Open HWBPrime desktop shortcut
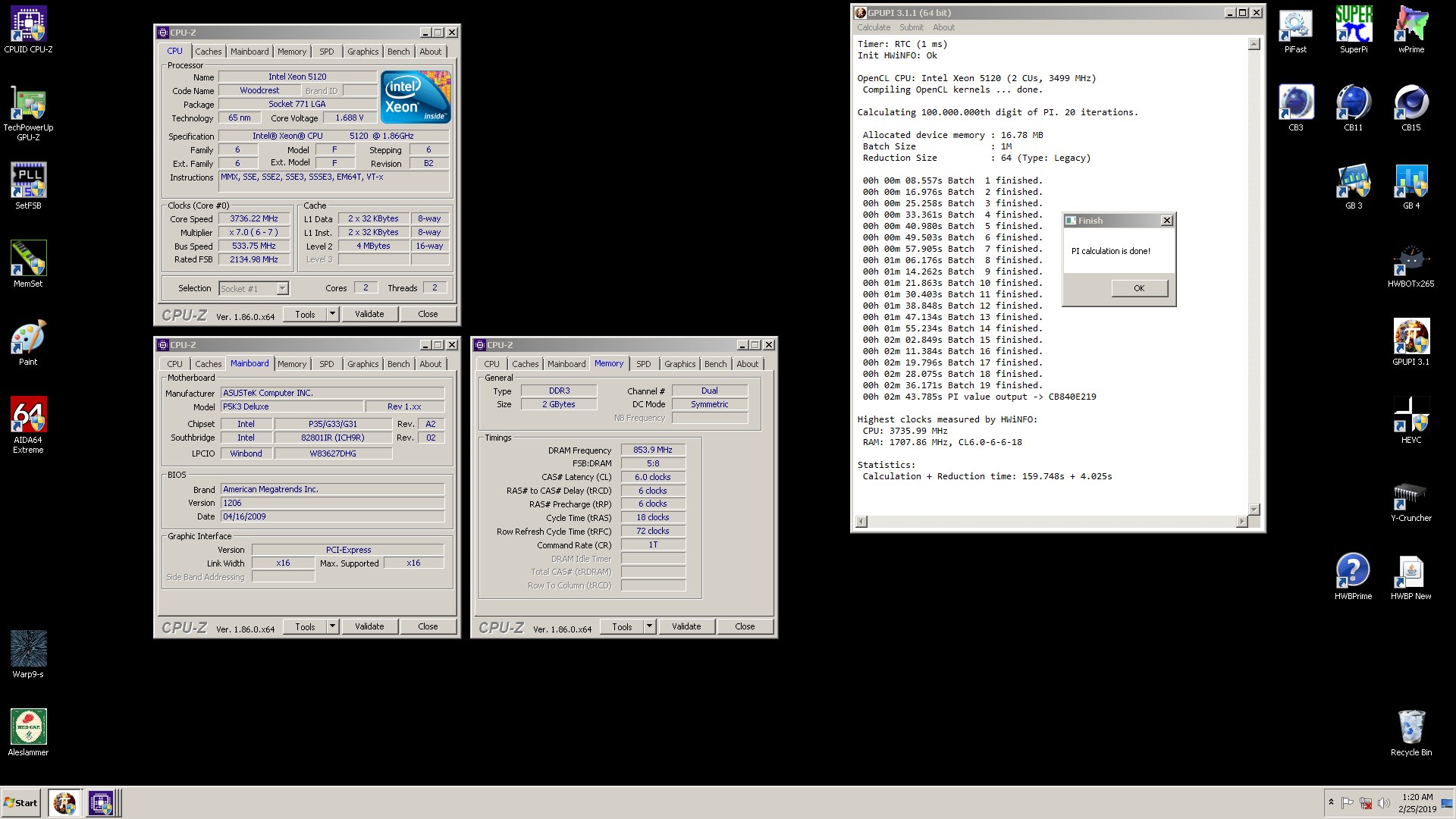 1354,577
